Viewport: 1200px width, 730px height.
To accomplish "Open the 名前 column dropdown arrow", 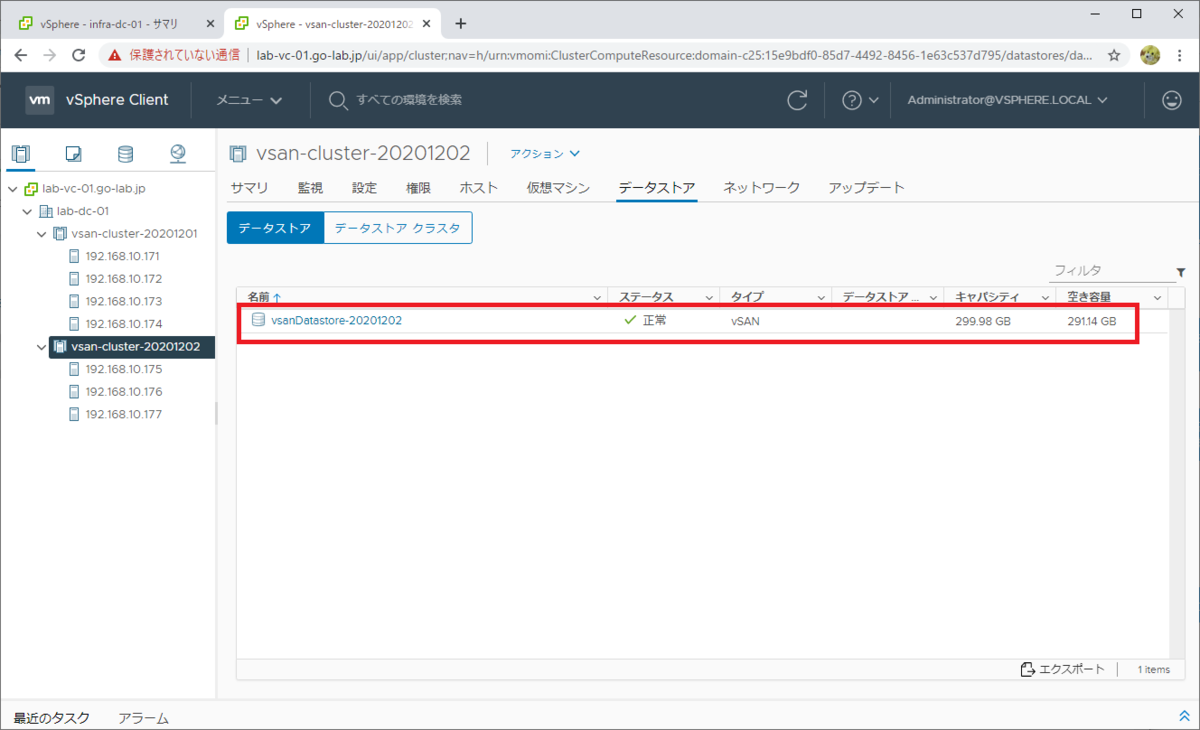I will tap(598, 298).
